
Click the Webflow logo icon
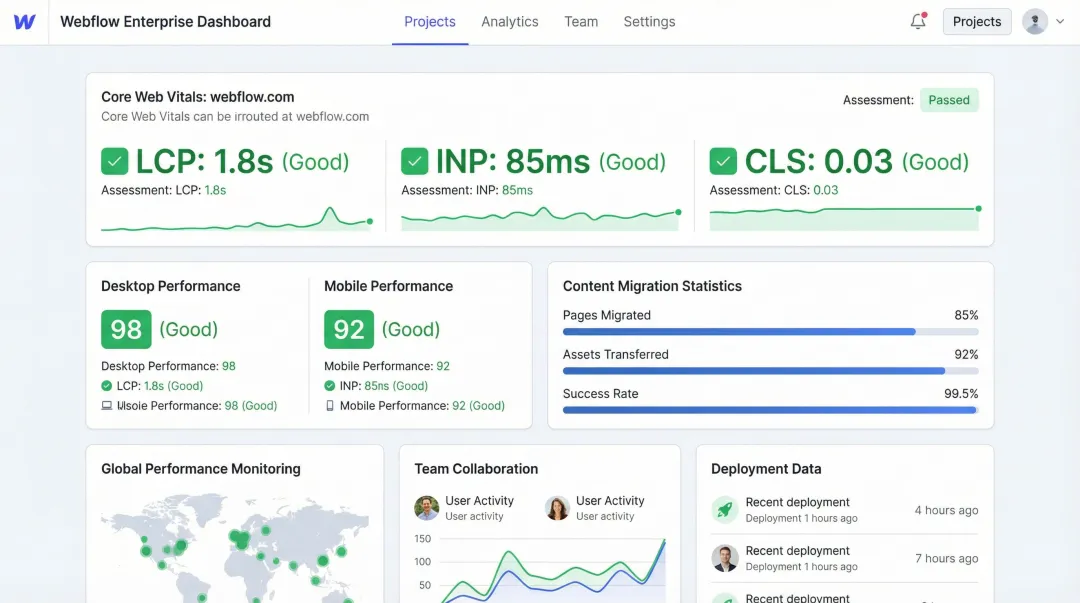(25, 22)
